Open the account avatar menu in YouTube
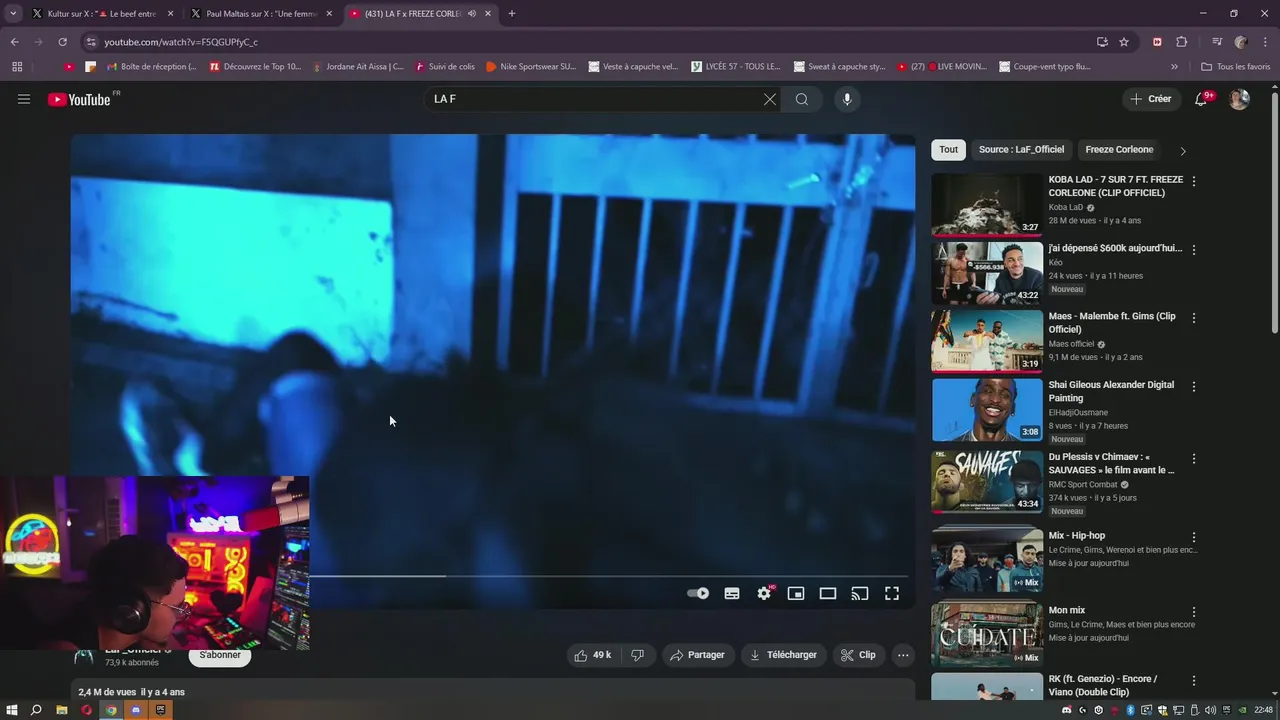The height and width of the screenshot is (720, 1280). (1239, 99)
